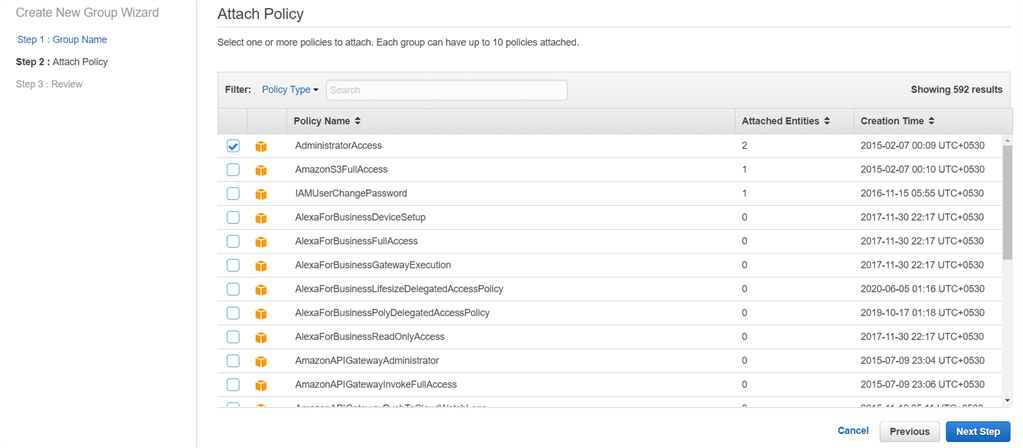Viewport: 1023px width, 448px height.
Task: Click the scrollbar down arrow
Action: (x=1007, y=400)
